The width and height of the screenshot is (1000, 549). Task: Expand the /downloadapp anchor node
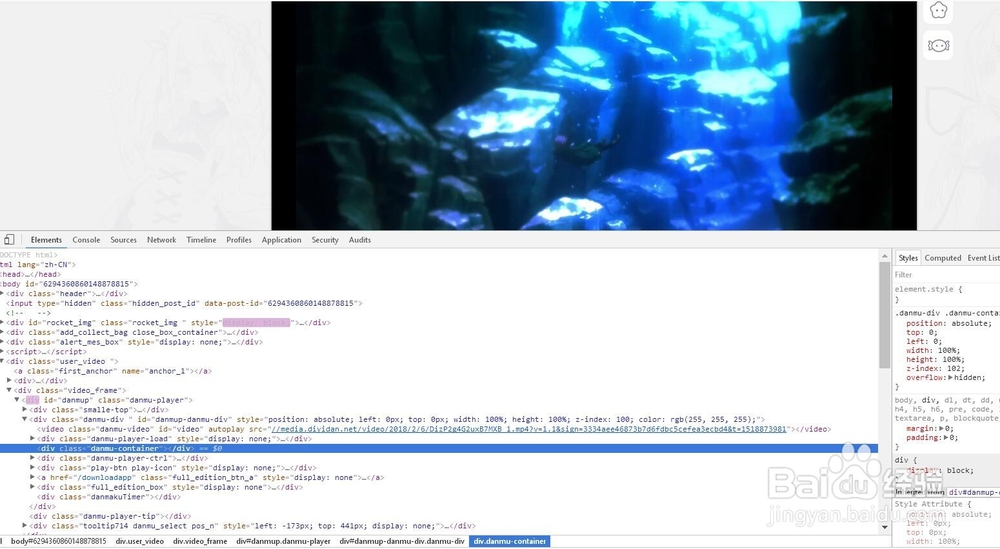(33, 477)
